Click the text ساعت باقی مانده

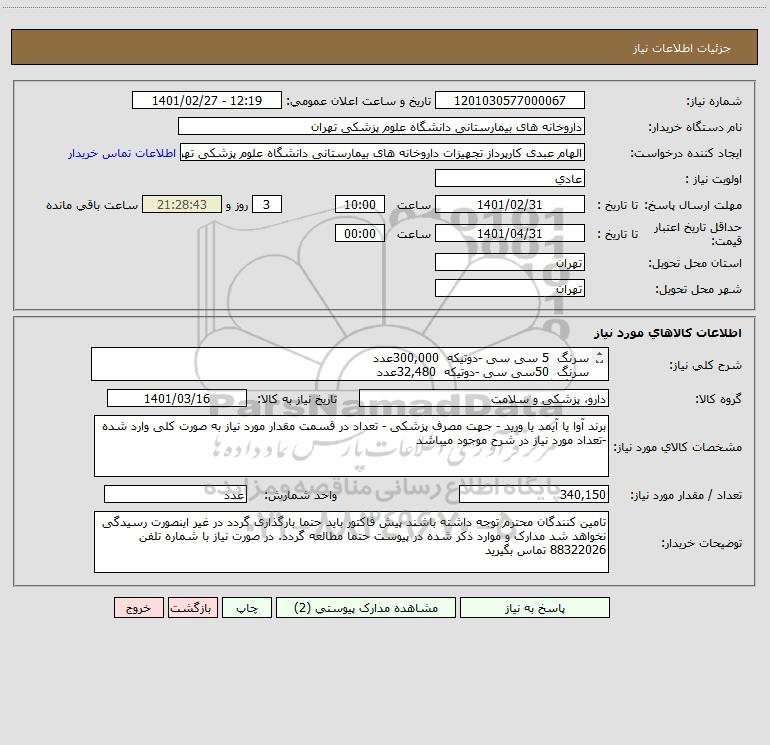click(92, 205)
